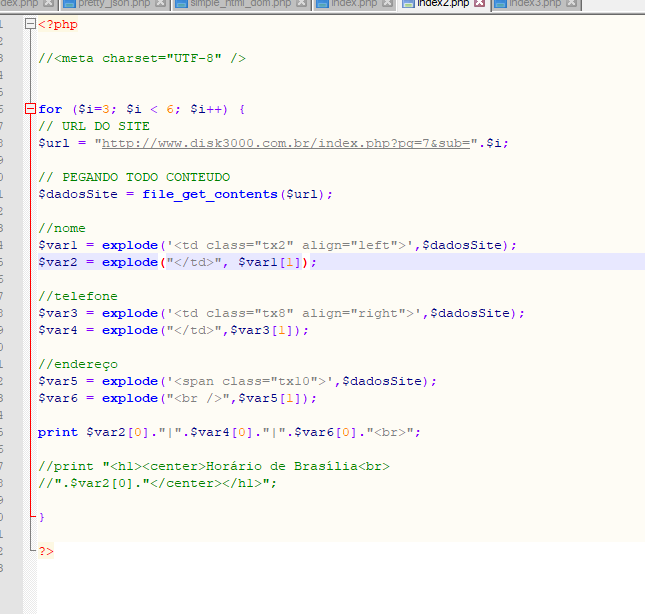This screenshot has height=614, width=645.
Task: Click the $i++ increment in for loop
Action: pyautogui.click(x=206, y=109)
